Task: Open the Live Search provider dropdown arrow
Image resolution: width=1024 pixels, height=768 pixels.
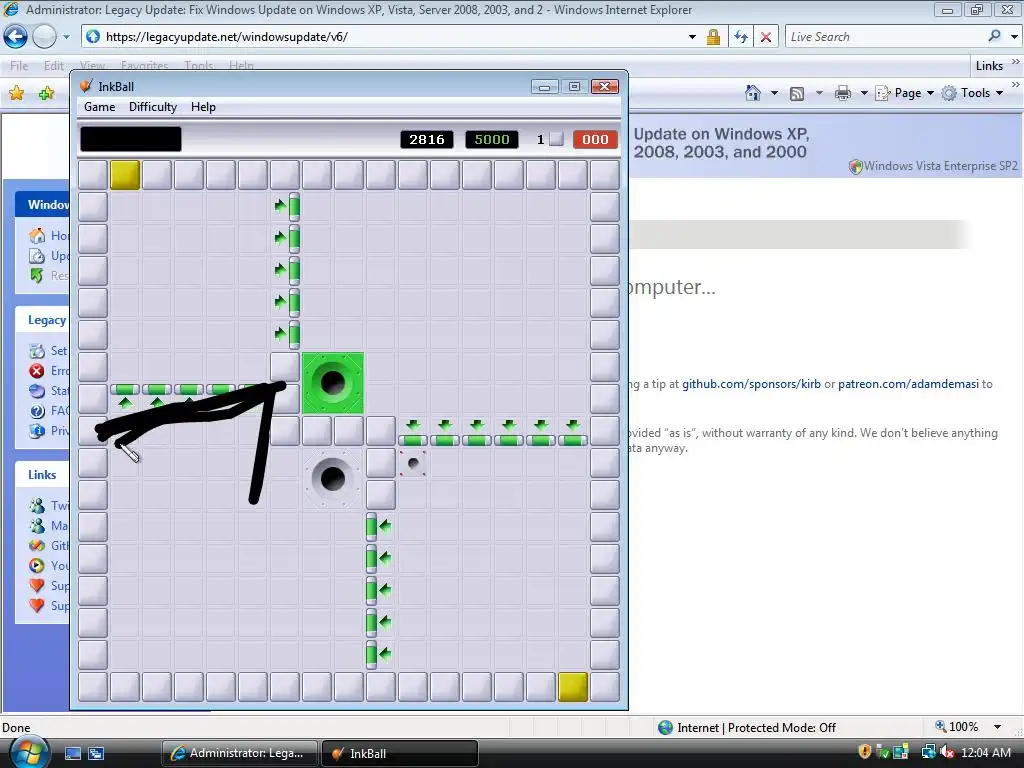Action: coord(1014,37)
